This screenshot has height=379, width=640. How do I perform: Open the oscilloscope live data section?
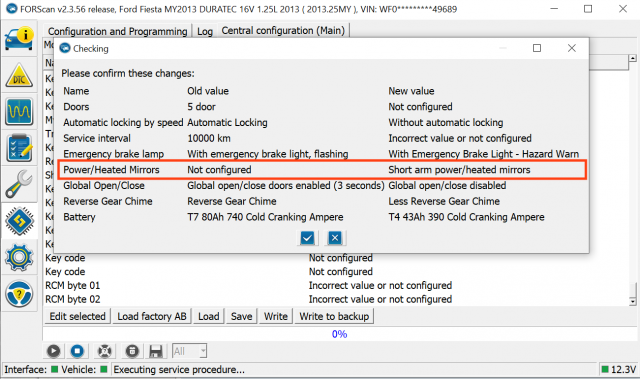tap(19, 111)
